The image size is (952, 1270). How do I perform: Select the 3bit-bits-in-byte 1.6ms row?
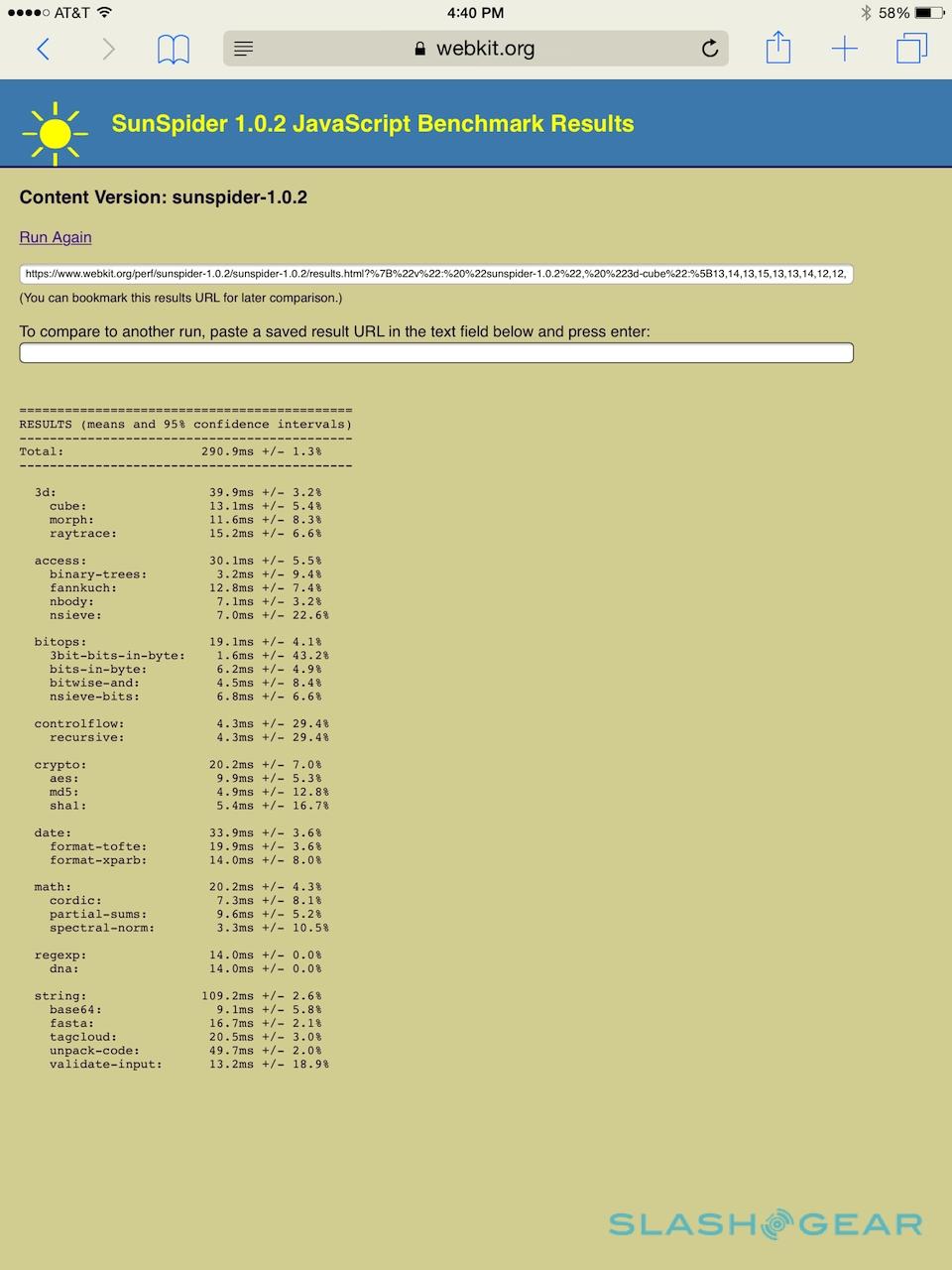click(x=189, y=656)
